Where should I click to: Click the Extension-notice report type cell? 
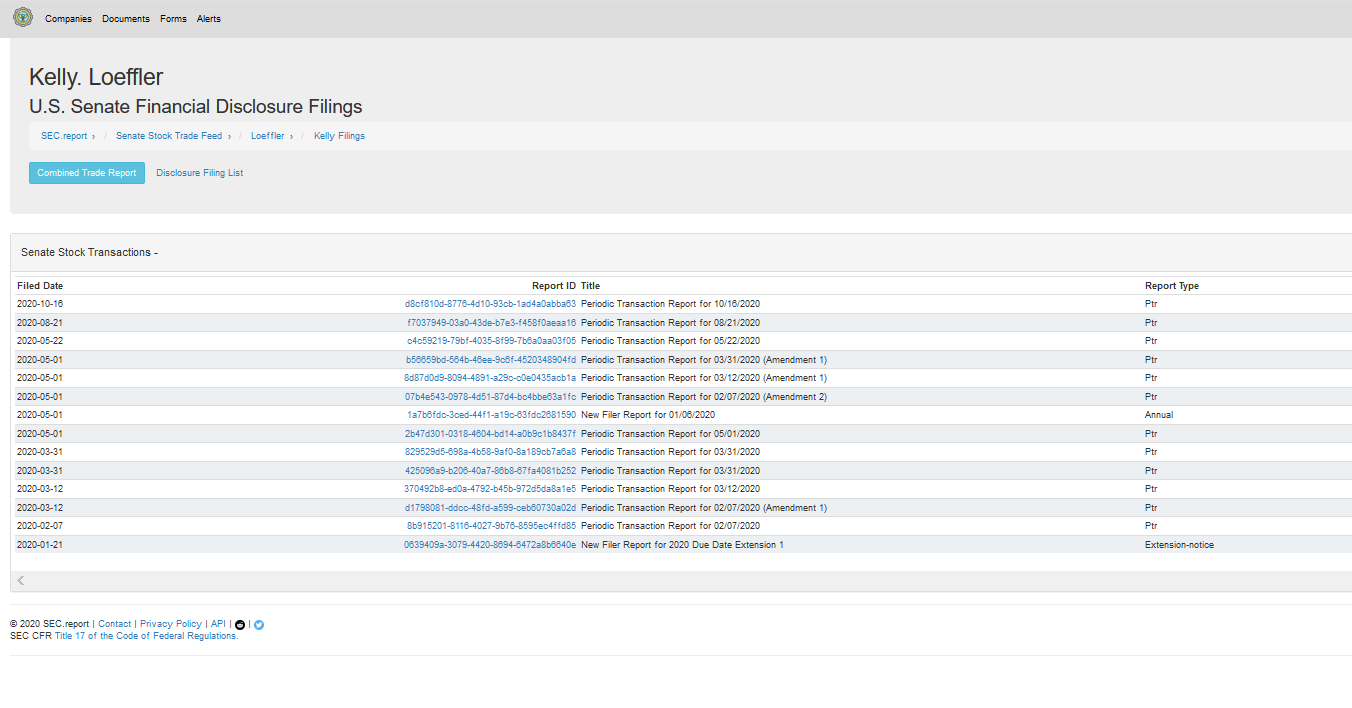click(x=1180, y=545)
